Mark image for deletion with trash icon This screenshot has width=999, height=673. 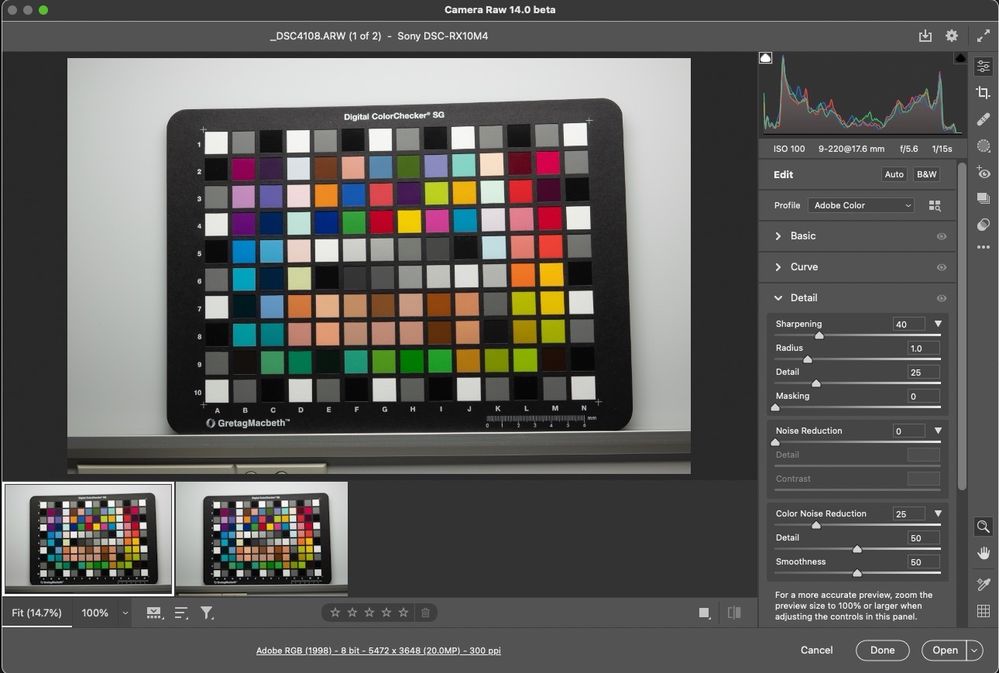click(425, 612)
